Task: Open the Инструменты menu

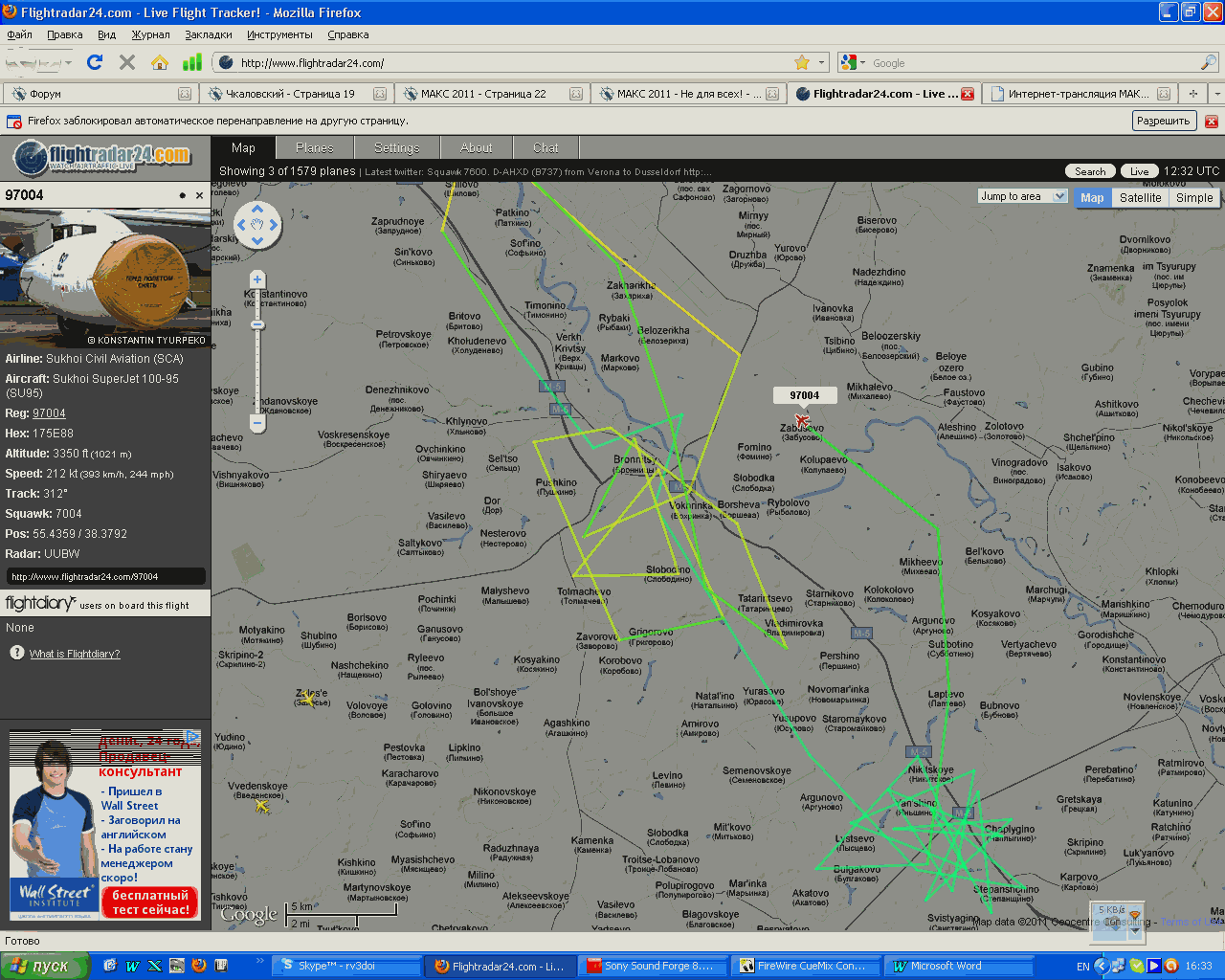Action: point(279,34)
